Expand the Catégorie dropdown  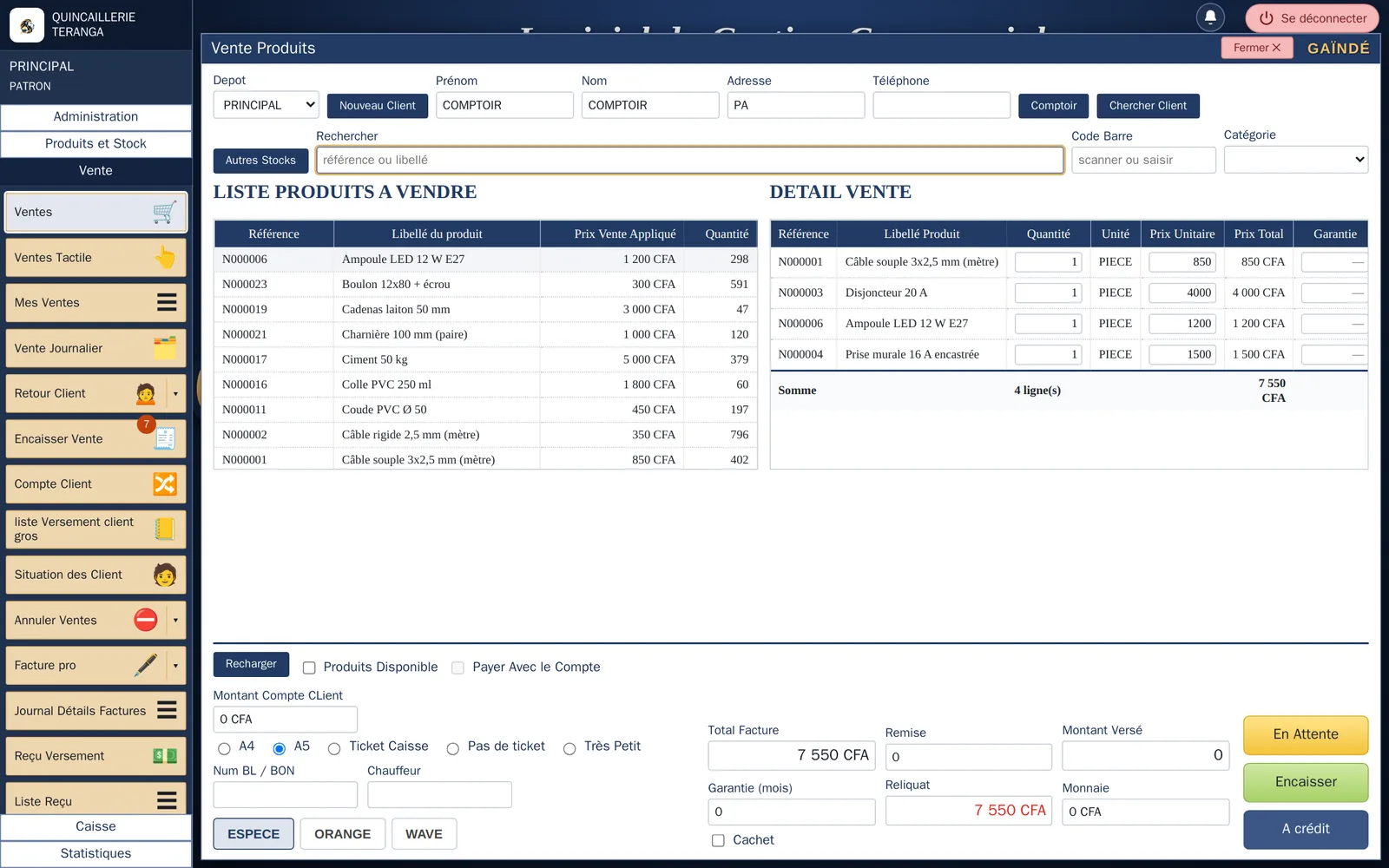(1296, 160)
